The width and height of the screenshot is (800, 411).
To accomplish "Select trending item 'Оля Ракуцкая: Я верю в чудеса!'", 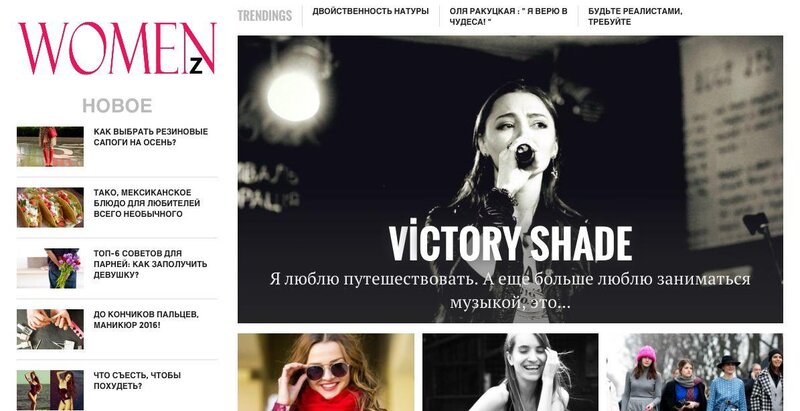I will point(508,16).
